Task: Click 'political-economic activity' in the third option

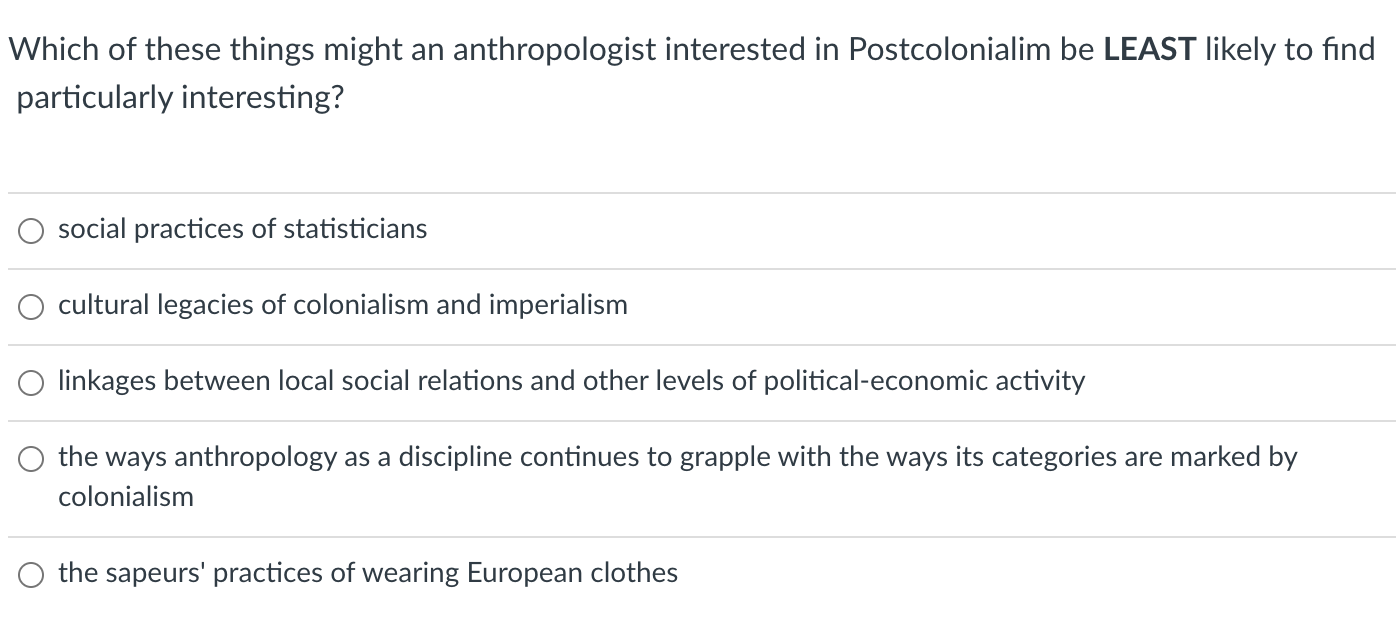Action: [924, 381]
